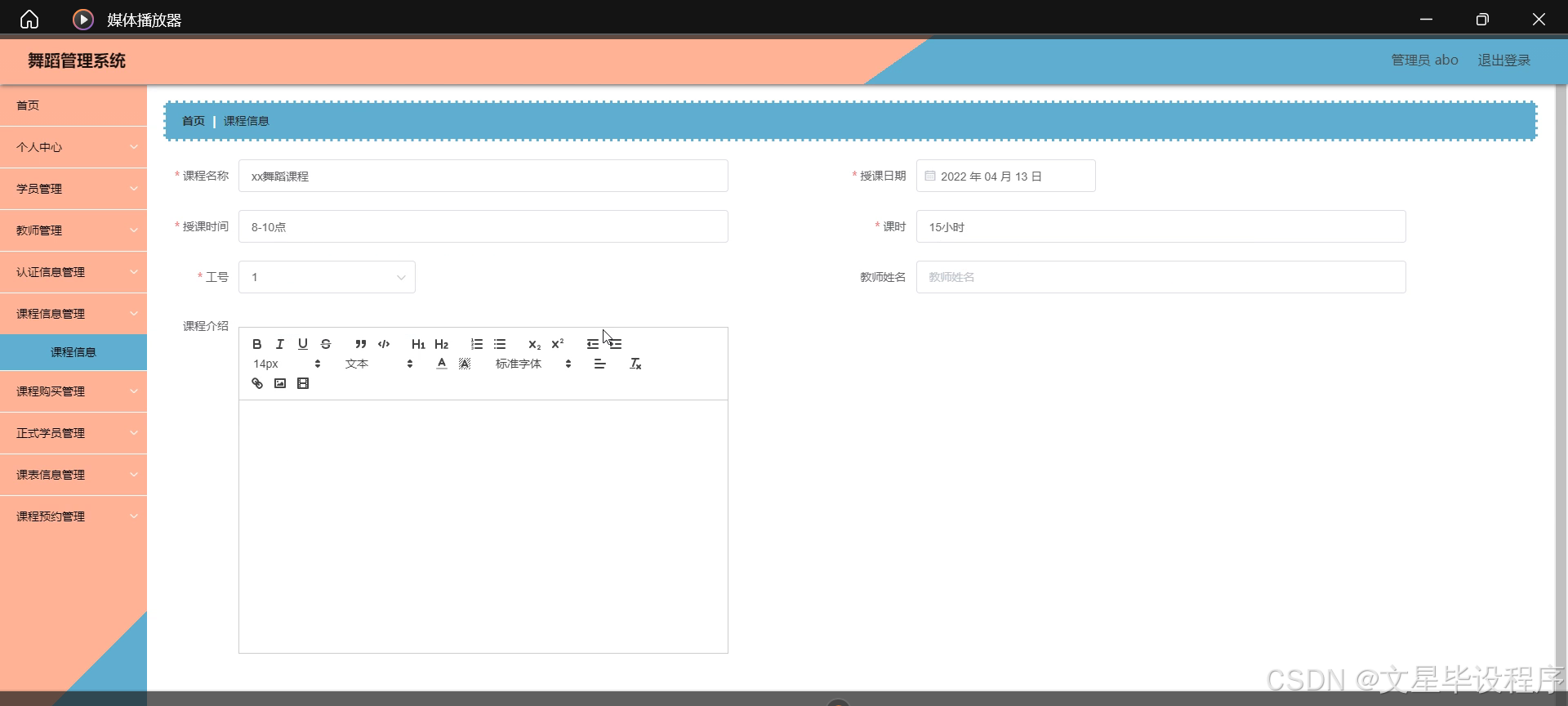Toggle underline formatting in the editor
1568x706 pixels.
pos(303,344)
